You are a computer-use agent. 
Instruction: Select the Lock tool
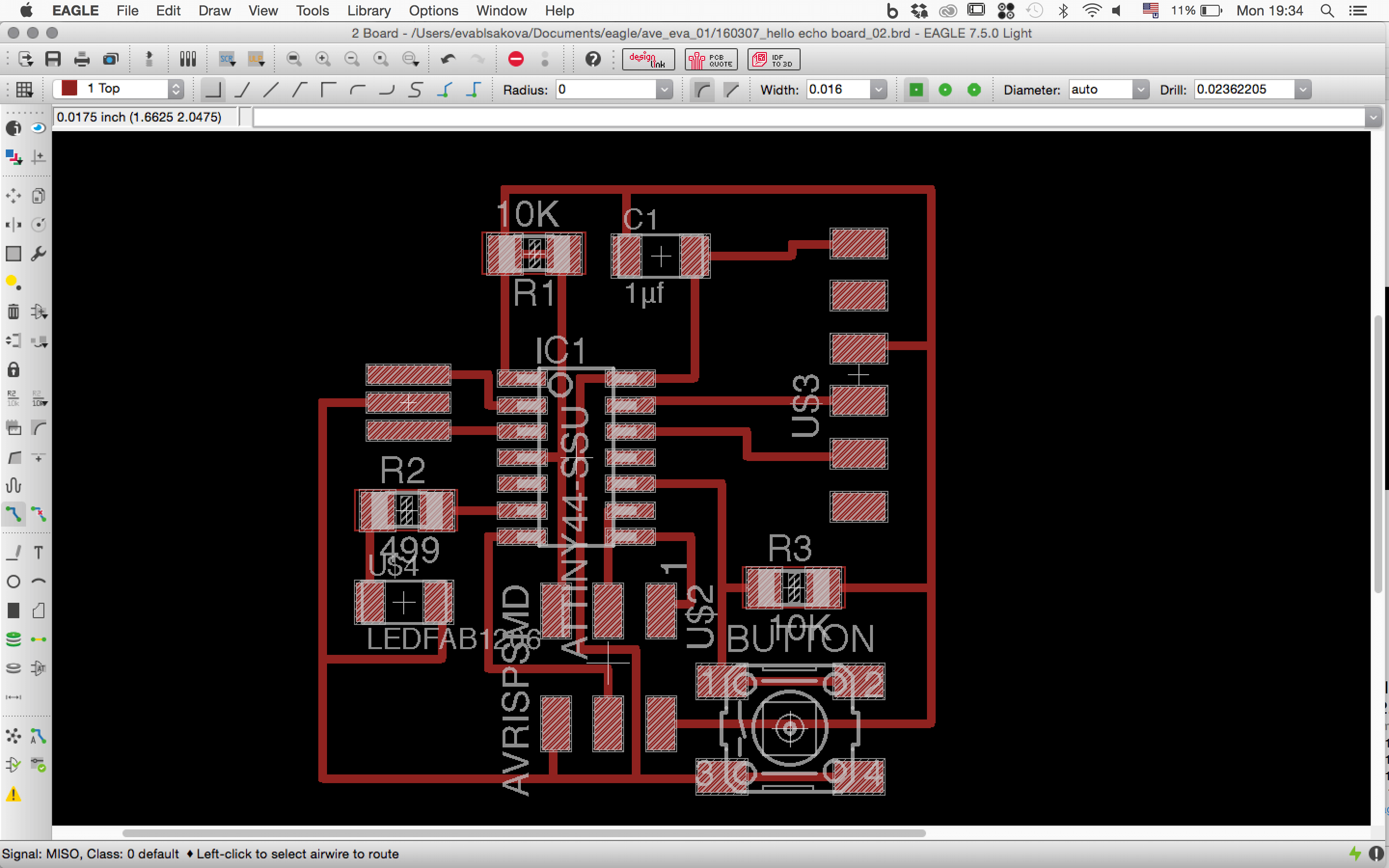pyautogui.click(x=13, y=370)
